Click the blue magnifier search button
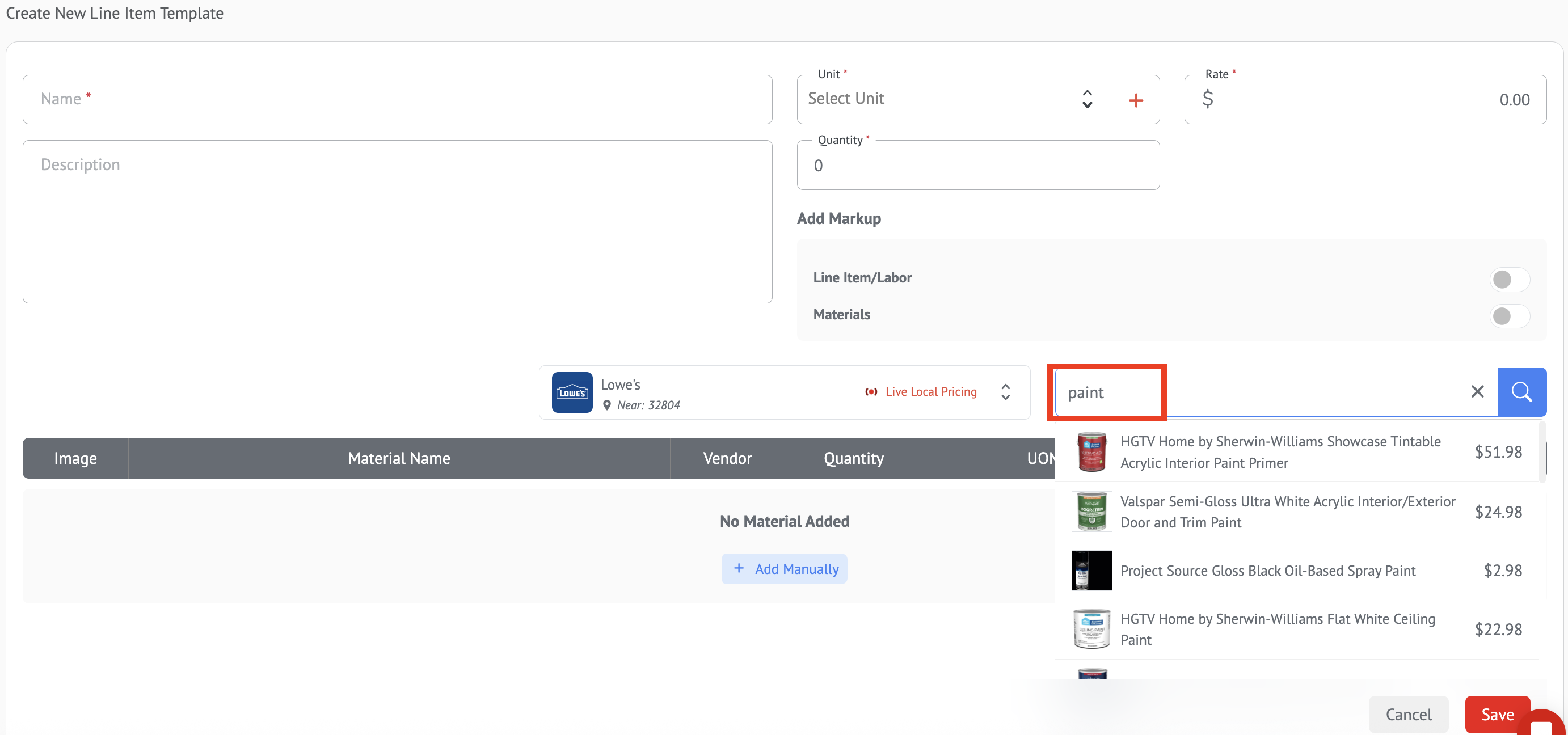The image size is (1568, 735). (1521, 392)
